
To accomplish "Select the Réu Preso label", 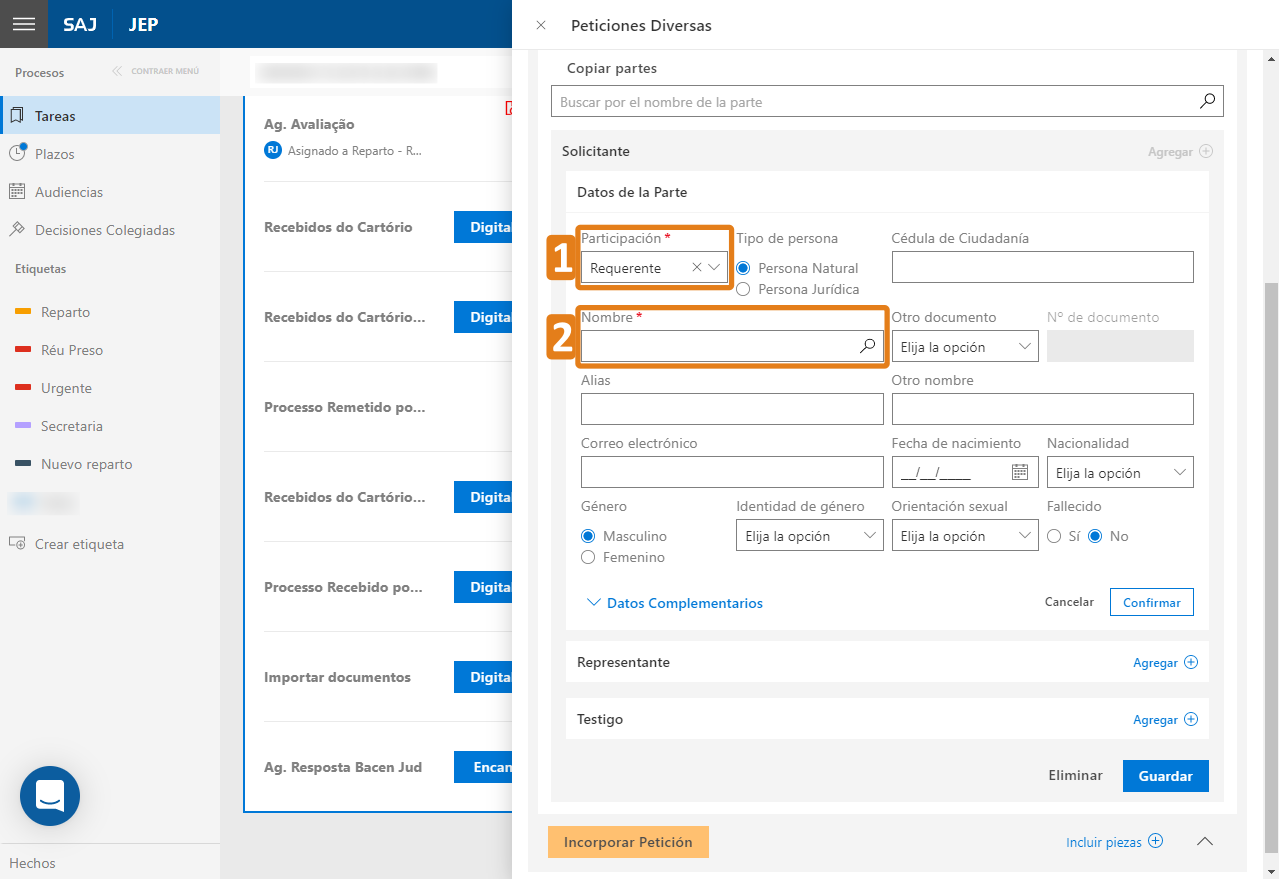I will tap(72, 350).
